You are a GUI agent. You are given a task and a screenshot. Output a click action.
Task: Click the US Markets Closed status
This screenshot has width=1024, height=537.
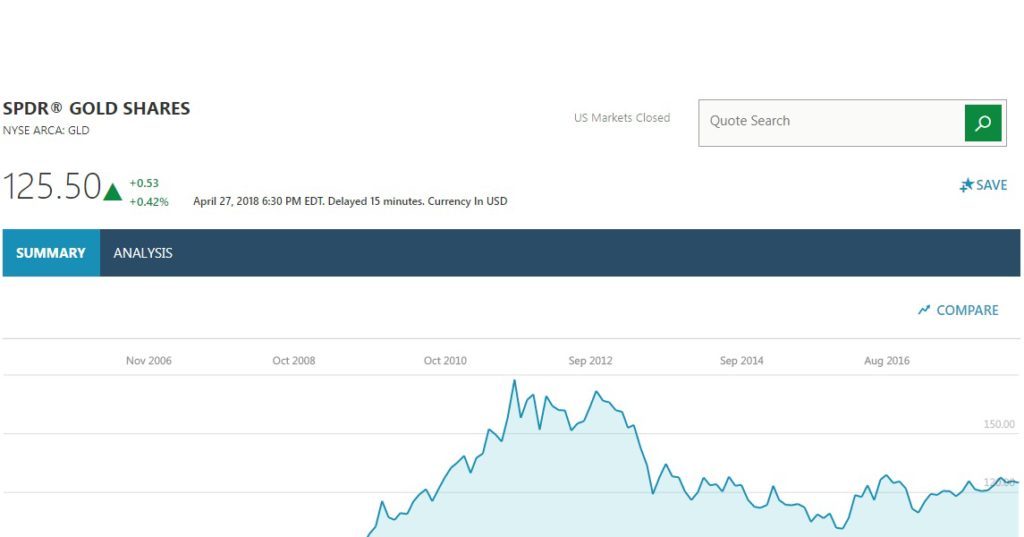(x=622, y=118)
